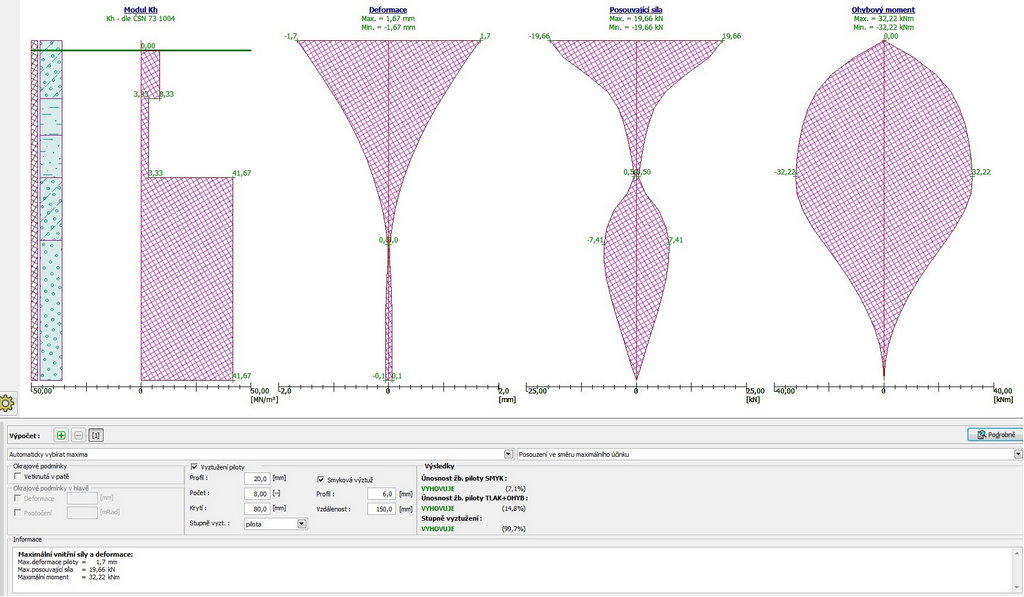Open the Podrobně detailed results
1024x597 pixels.
coord(994,435)
